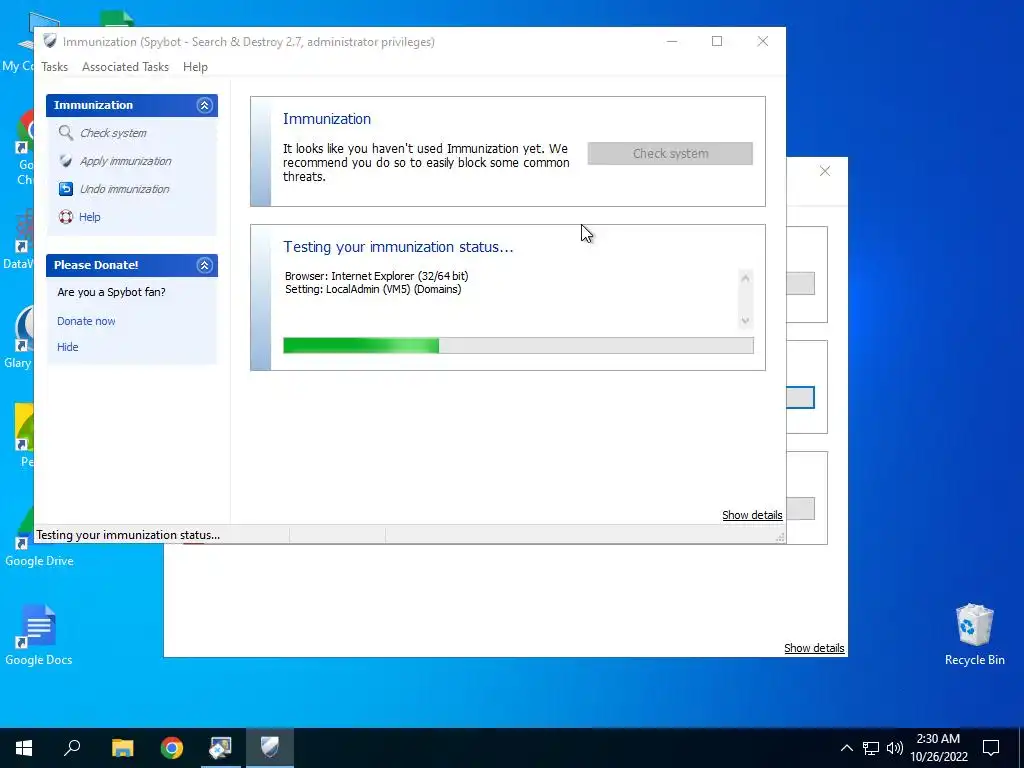The image size is (1024, 768).
Task: Select the Check system sidebar text
Action: coord(113,133)
